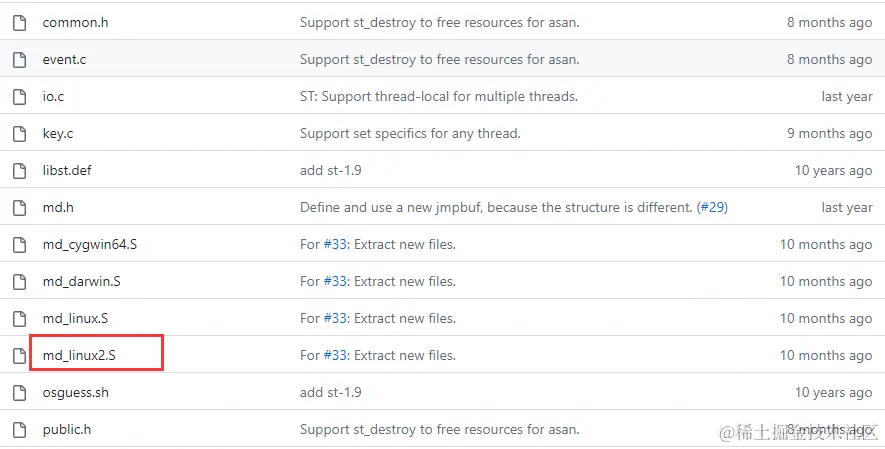885x449 pixels.
Task: Follow the #29 pull request link
Action: tap(712, 208)
